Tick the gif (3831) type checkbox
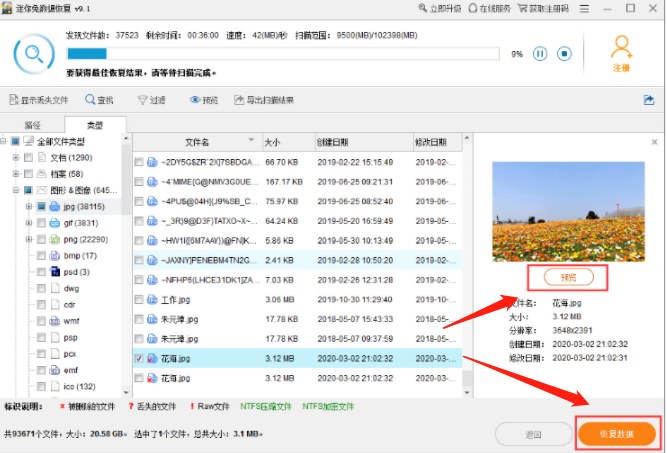This screenshot has width=667, height=453. tap(41, 223)
